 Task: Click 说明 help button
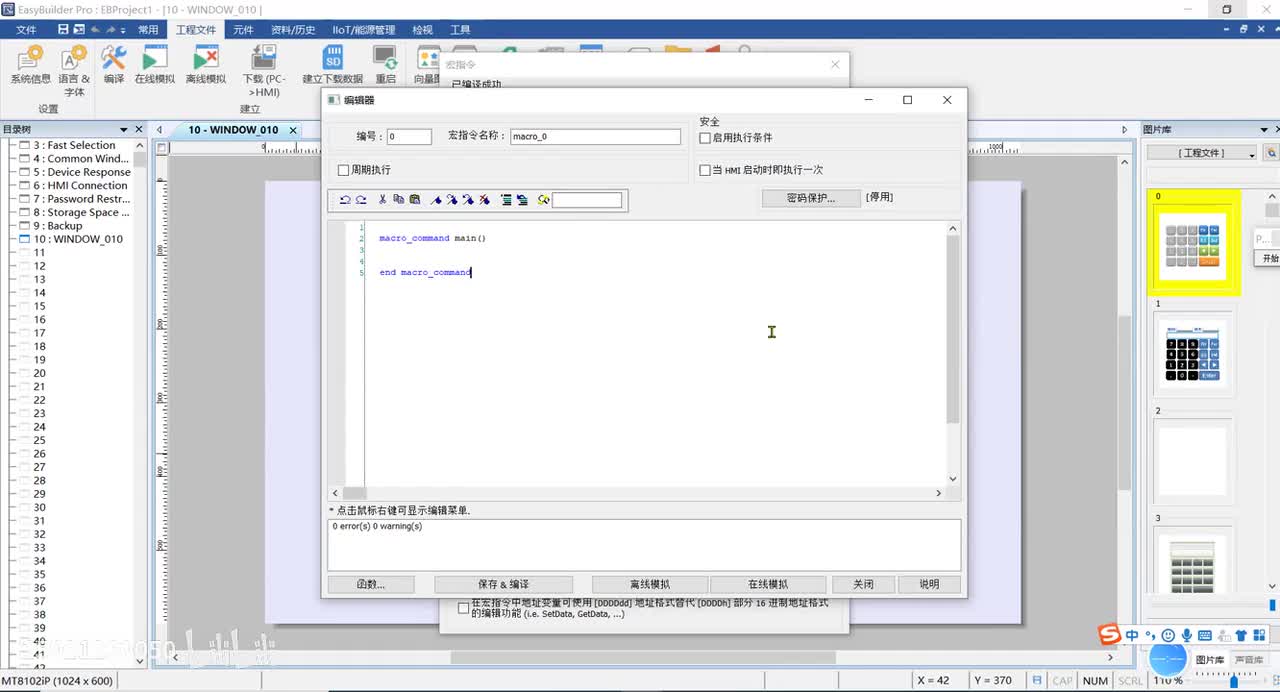pyautogui.click(x=929, y=584)
